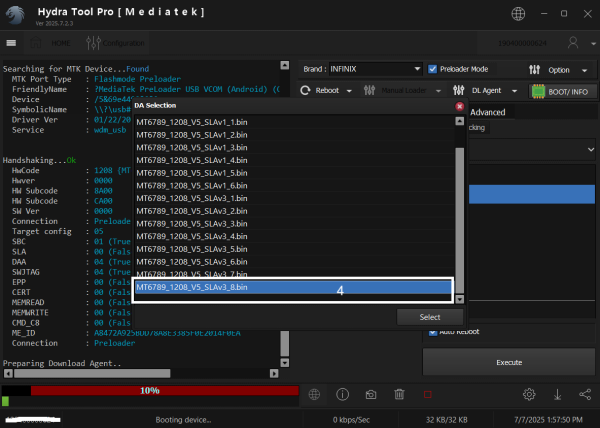The height and width of the screenshot is (428, 600).
Task: Expand the user account dropdown arrow
Action: point(593,44)
